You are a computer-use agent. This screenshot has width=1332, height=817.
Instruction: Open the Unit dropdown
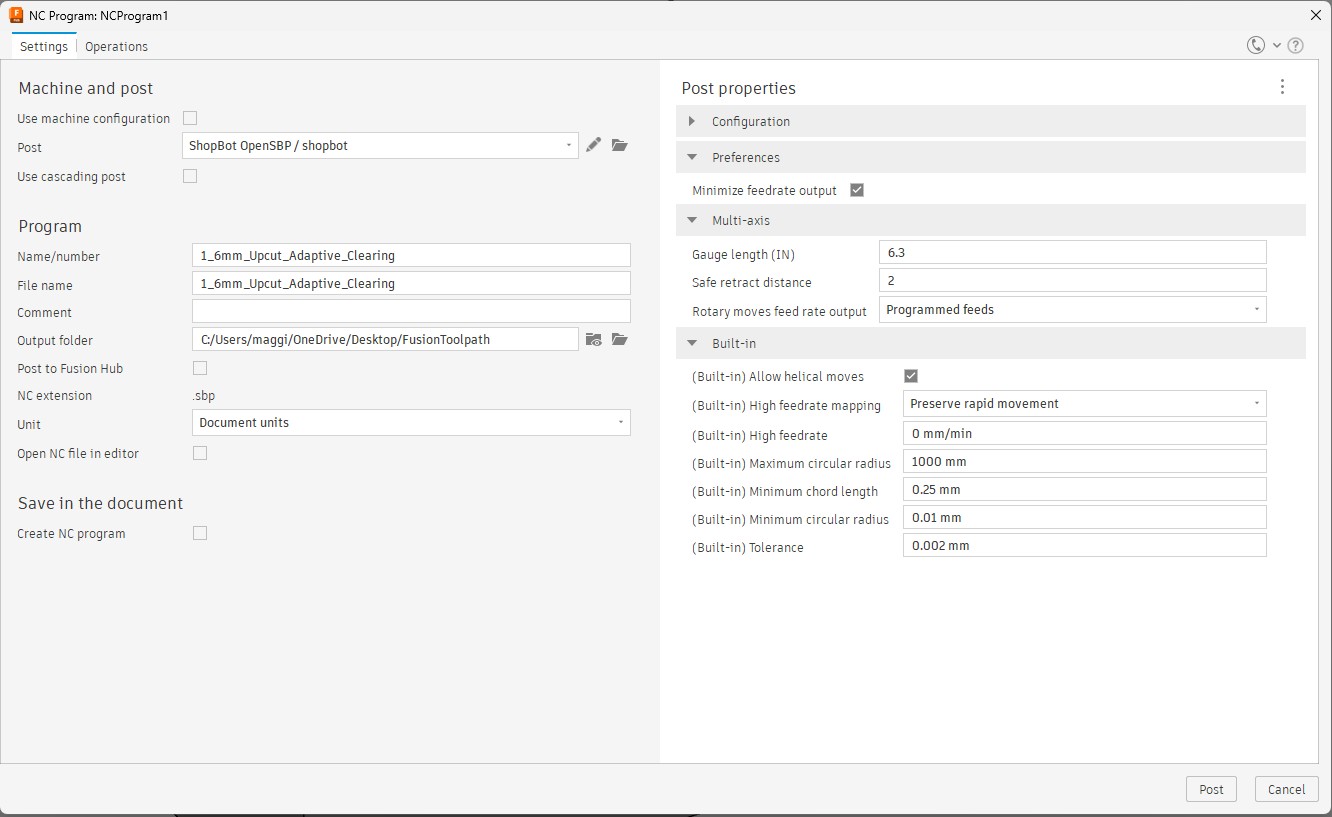pos(411,422)
